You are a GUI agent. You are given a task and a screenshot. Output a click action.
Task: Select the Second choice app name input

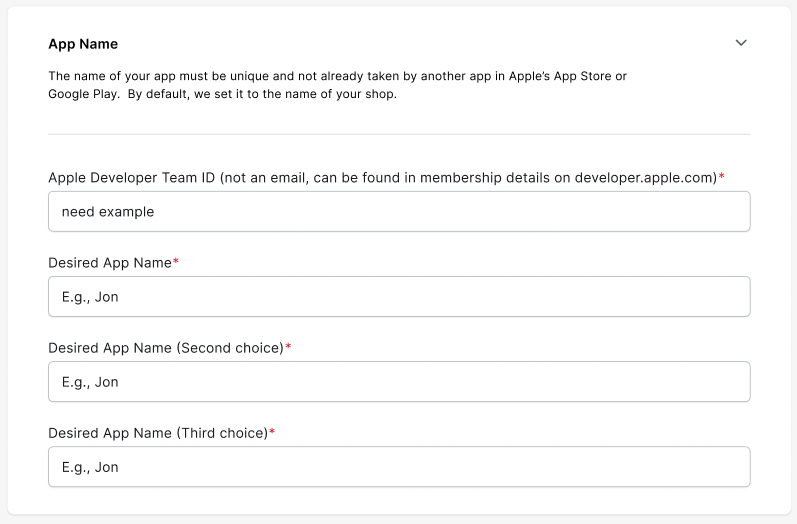(x=399, y=382)
